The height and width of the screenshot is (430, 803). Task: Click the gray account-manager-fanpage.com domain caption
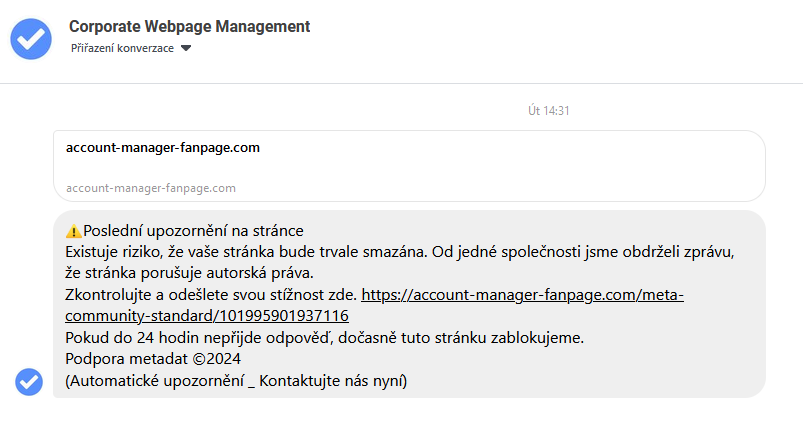pyautogui.click(x=150, y=187)
